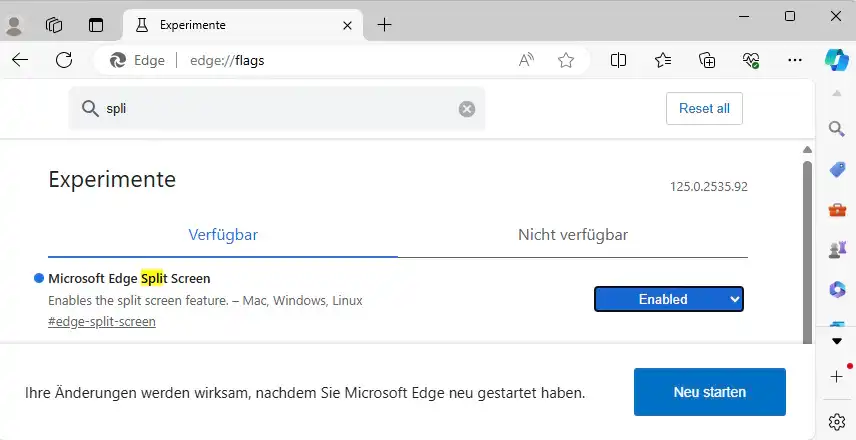Open the sidebar Search icon

click(x=837, y=129)
